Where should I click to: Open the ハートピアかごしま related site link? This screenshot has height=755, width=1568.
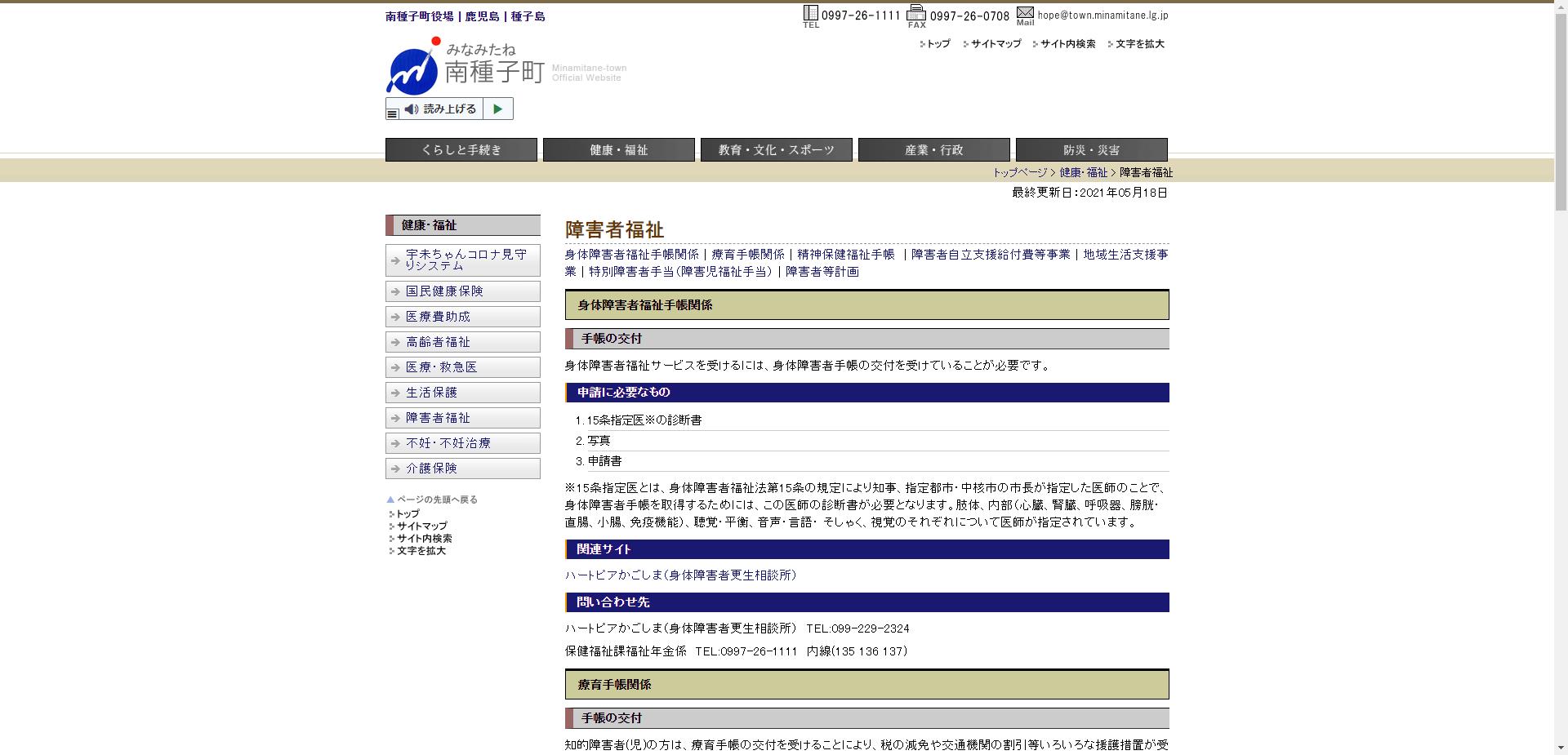[681, 575]
